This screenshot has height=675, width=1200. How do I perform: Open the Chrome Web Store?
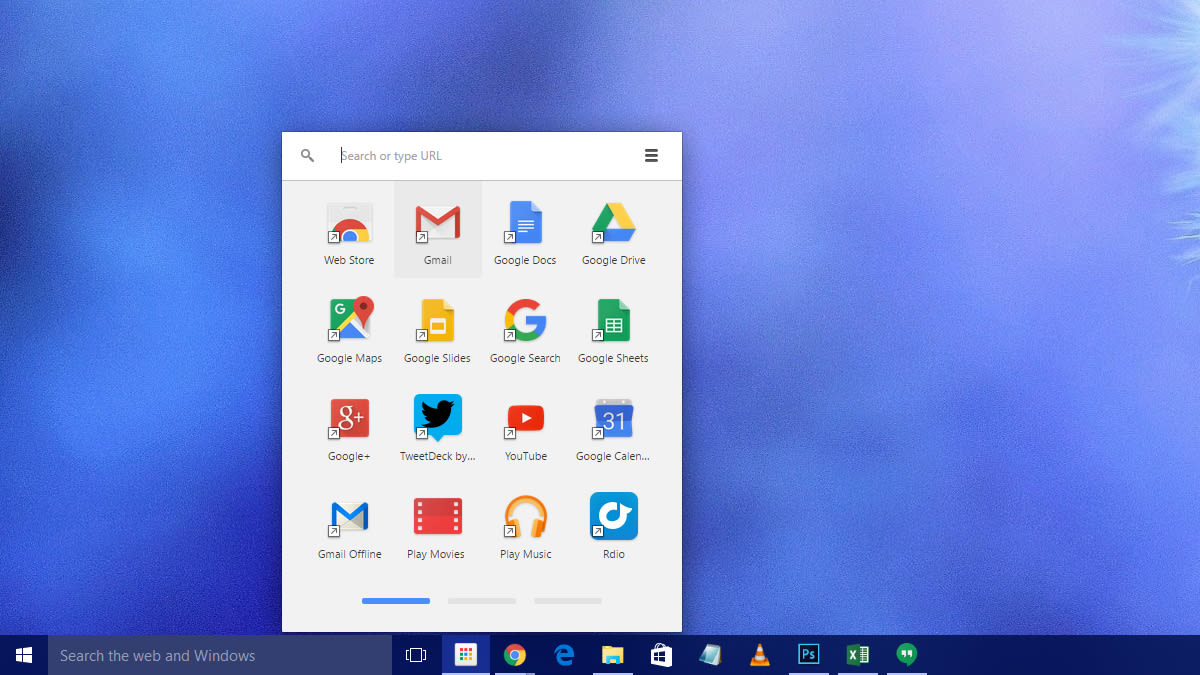pyautogui.click(x=349, y=222)
